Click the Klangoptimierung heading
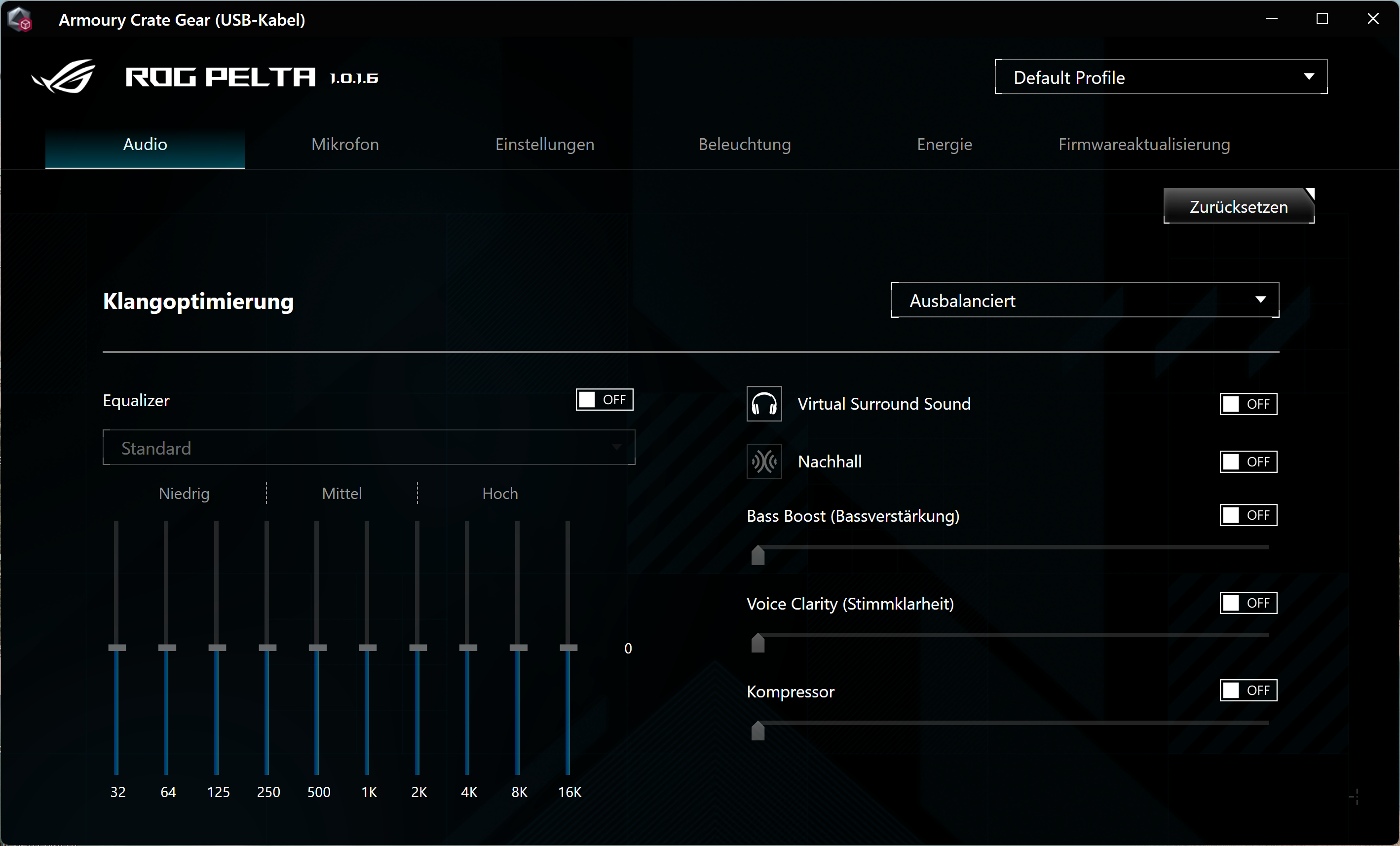The image size is (1400, 846). click(198, 301)
